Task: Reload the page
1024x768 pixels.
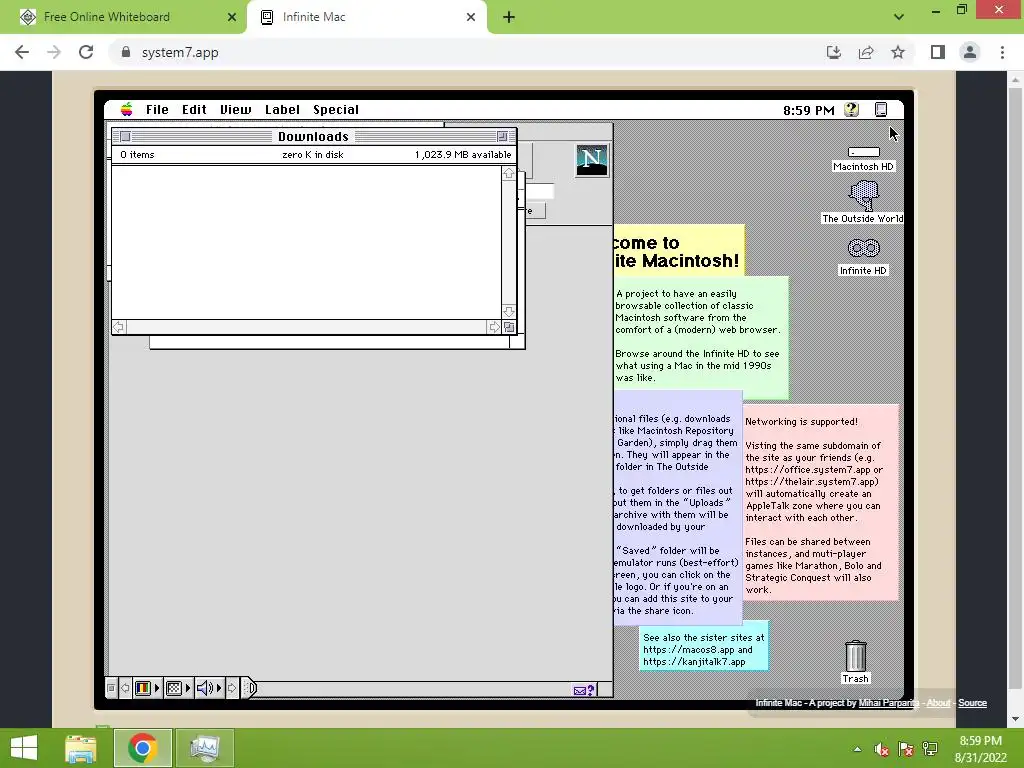Action: (86, 52)
